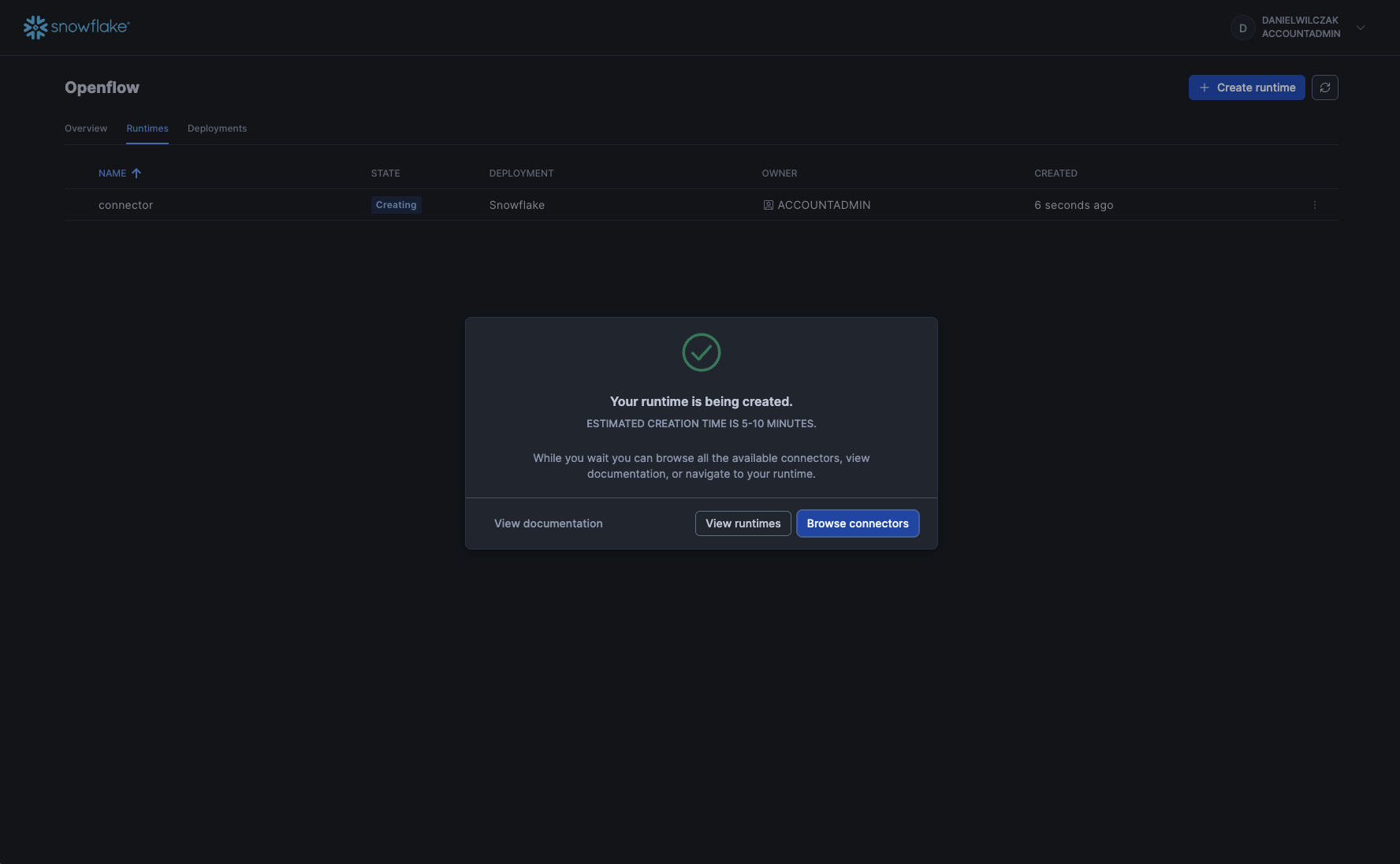
Task: Toggle the NAME column sort arrow
Action: coord(136,173)
